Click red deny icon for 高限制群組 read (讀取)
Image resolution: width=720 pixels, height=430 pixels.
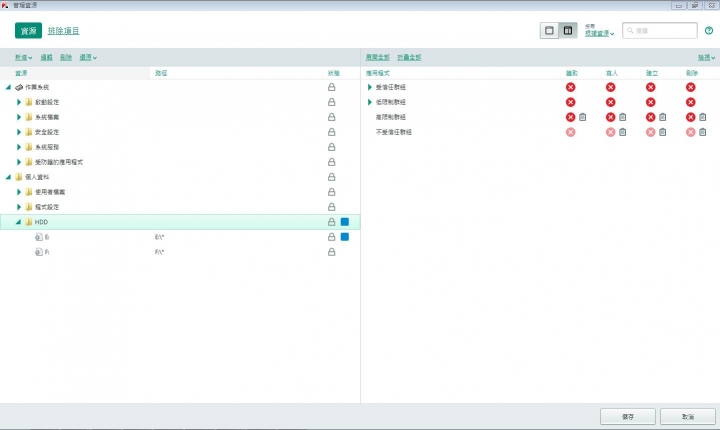(x=570, y=117)
